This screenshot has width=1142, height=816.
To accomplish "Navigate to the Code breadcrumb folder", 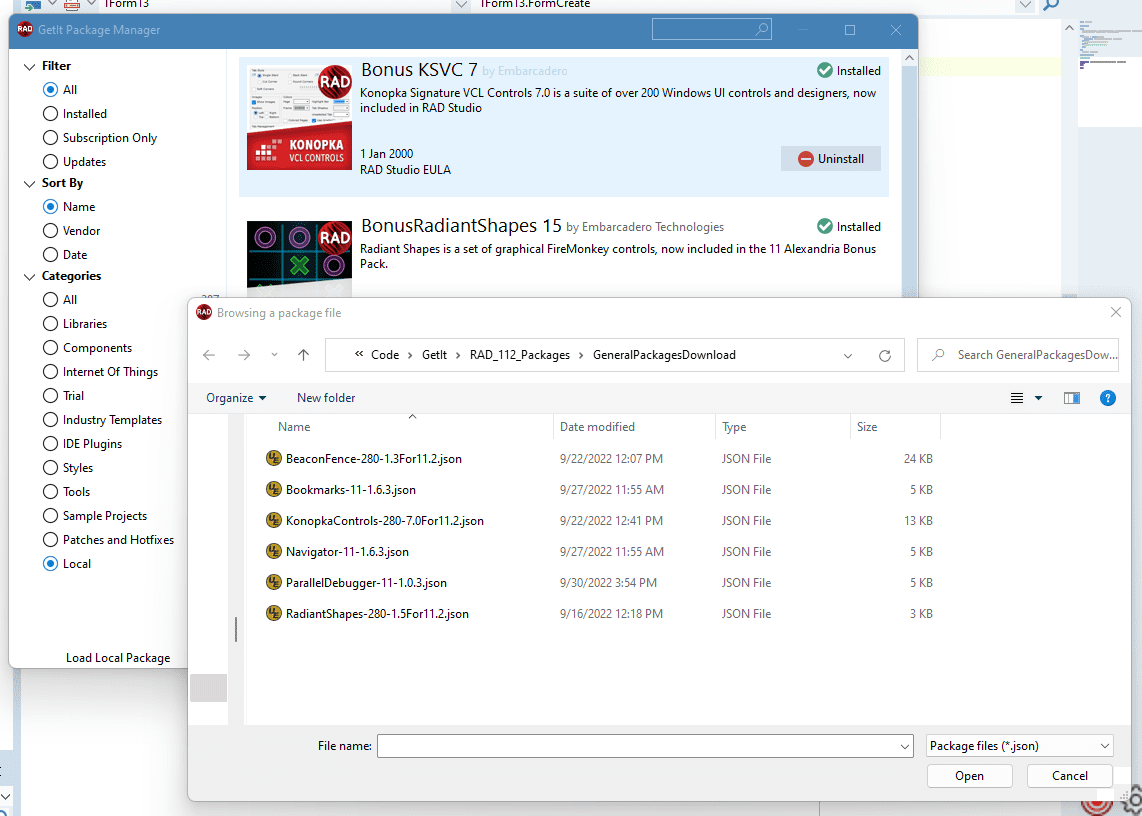I will (385, 355).
